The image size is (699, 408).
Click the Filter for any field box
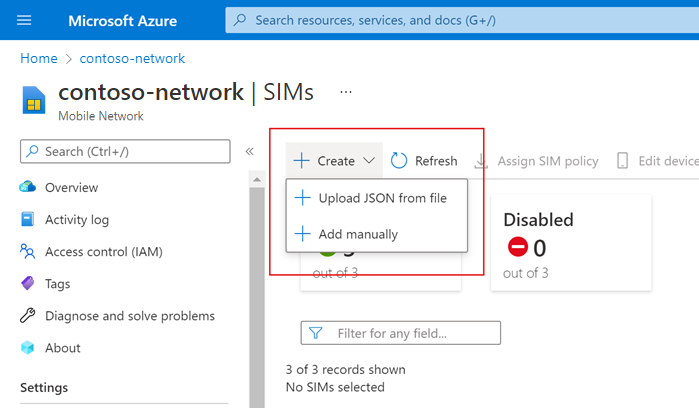click(400, 333)
